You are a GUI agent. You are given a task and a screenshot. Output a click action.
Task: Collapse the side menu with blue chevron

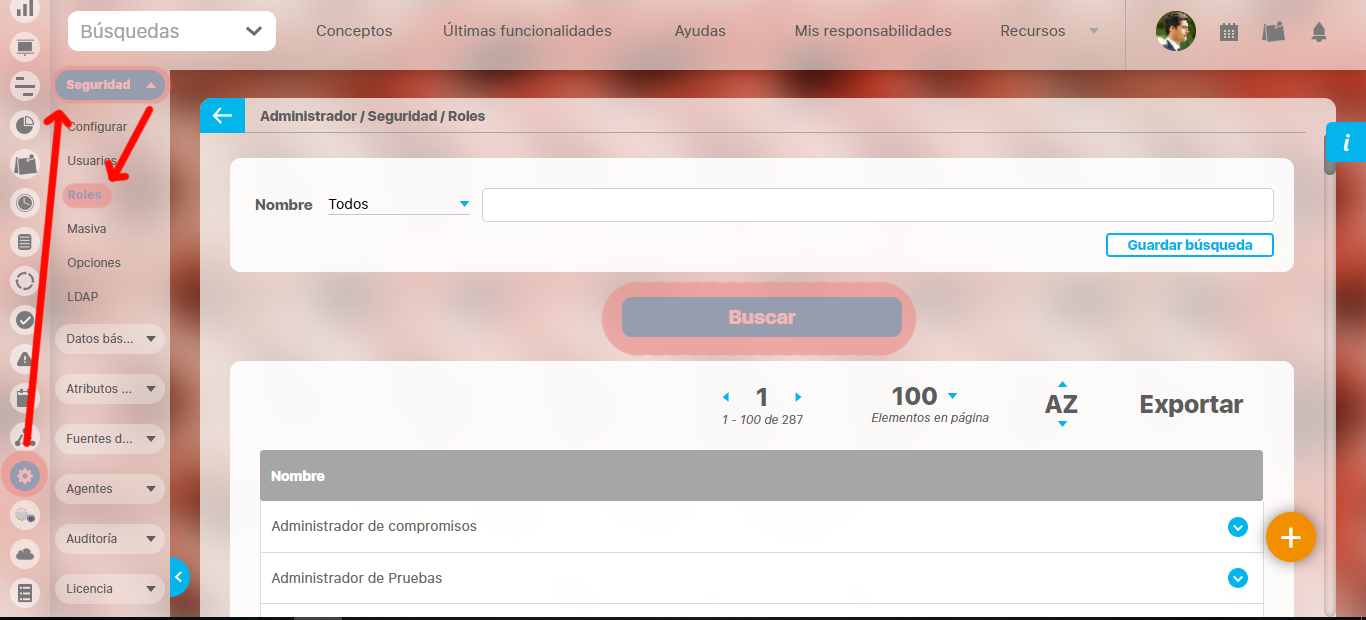pyautogui.click(x=178, y=577)
